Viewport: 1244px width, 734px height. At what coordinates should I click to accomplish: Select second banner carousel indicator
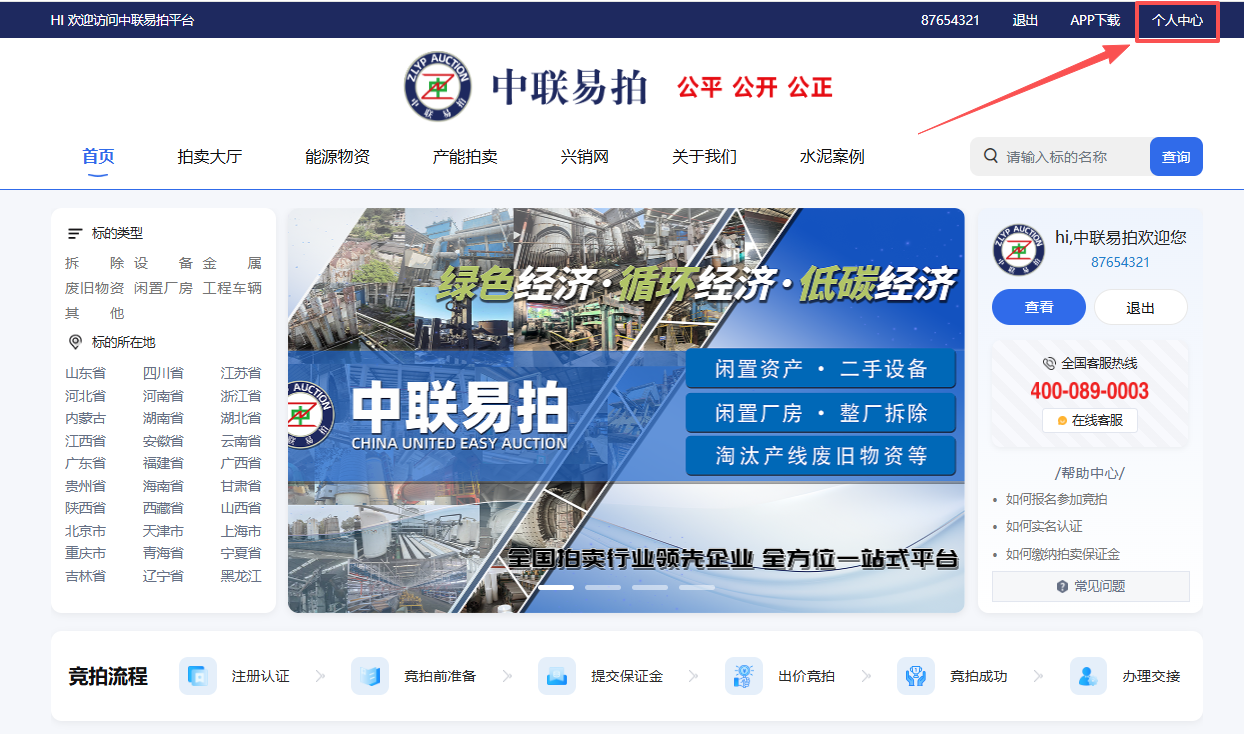coord(603,587)
